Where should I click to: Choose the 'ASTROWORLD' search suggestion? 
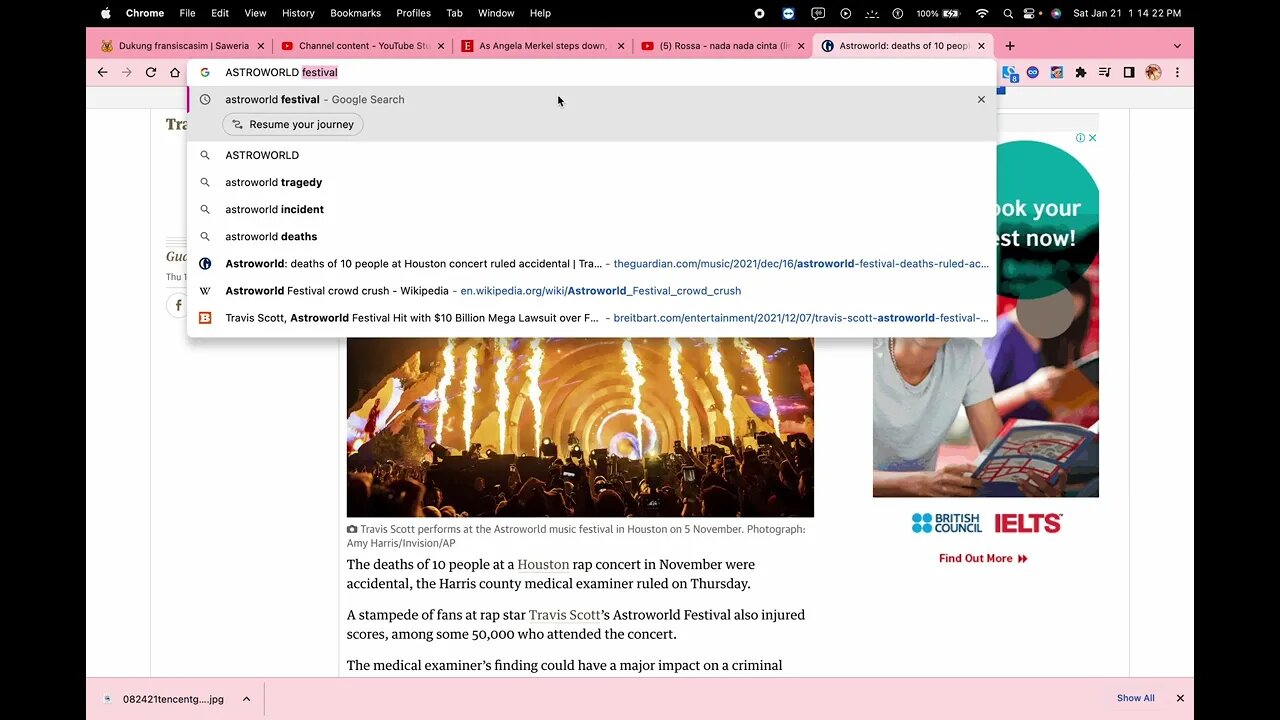pos(591,155)
